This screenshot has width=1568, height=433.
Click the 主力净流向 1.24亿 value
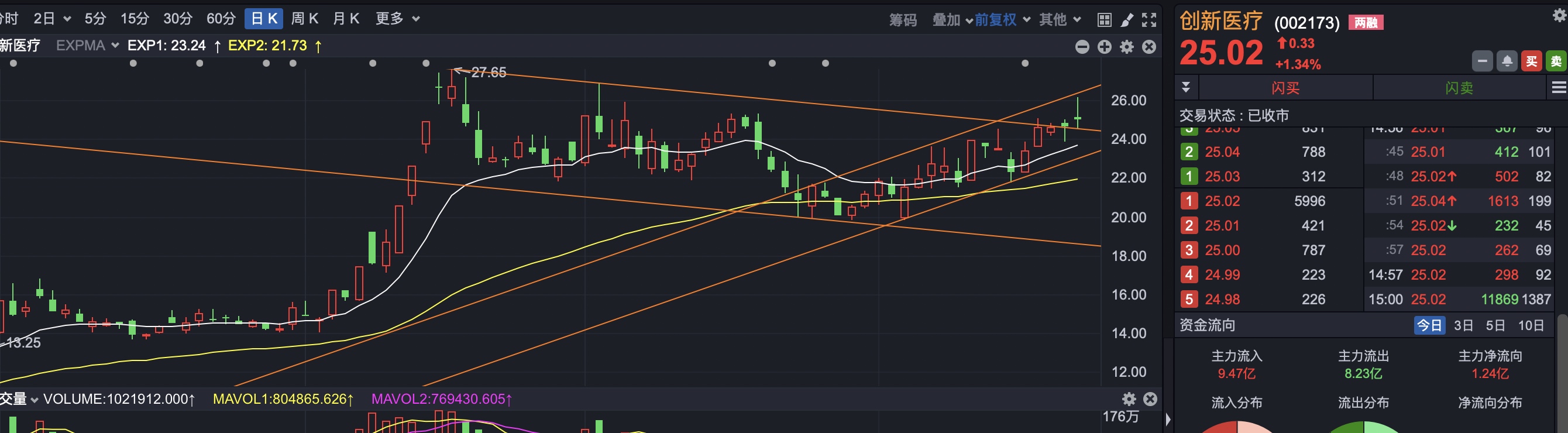[1490, 374]
